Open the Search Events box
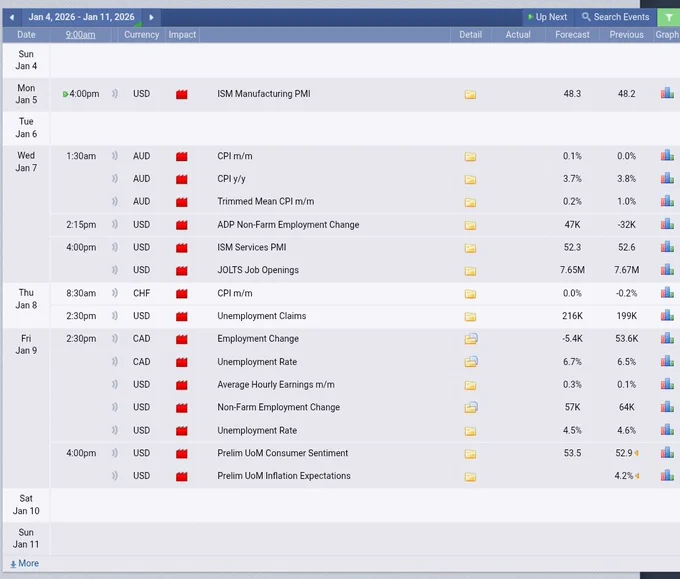680x579 pixels. pyautogui.click(x=616, y=17)
